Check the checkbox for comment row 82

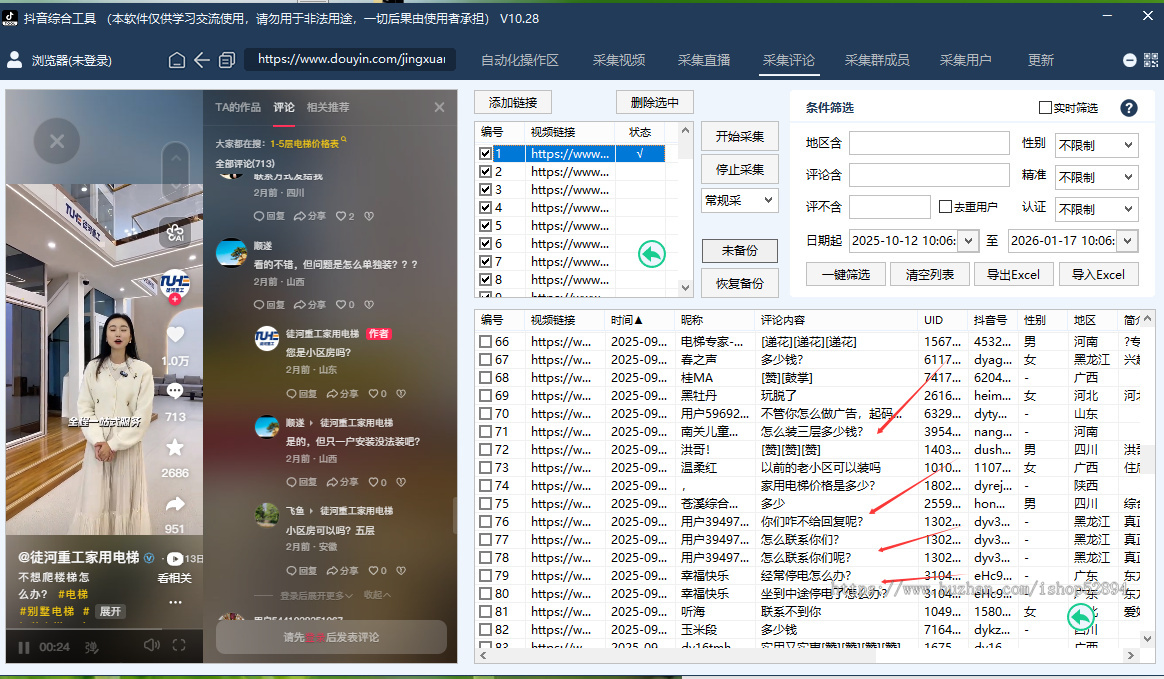coord(485,629)
